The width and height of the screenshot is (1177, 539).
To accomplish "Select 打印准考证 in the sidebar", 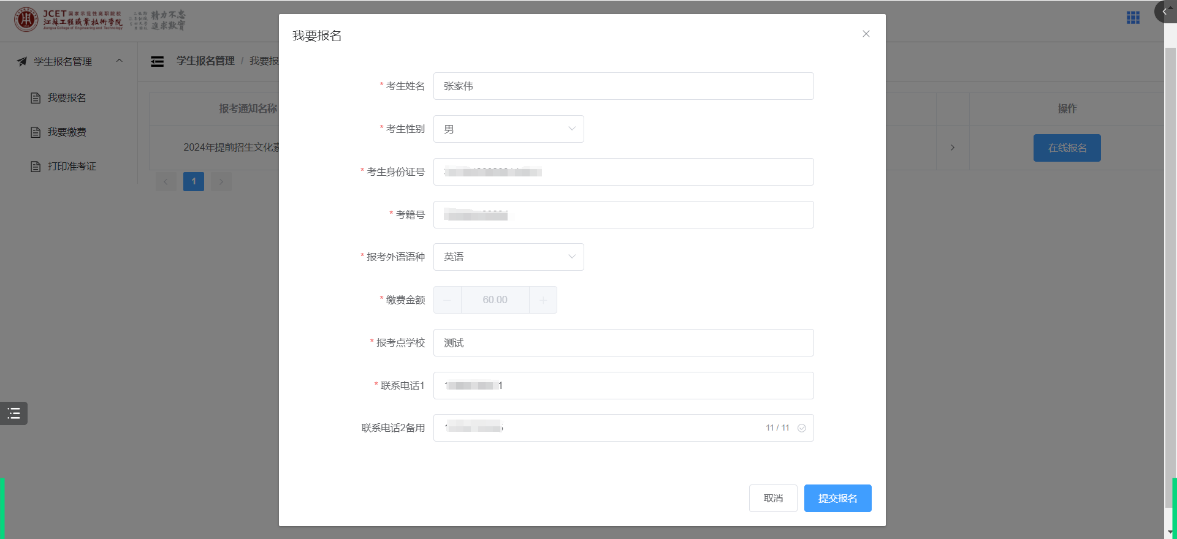I will 71,166.
